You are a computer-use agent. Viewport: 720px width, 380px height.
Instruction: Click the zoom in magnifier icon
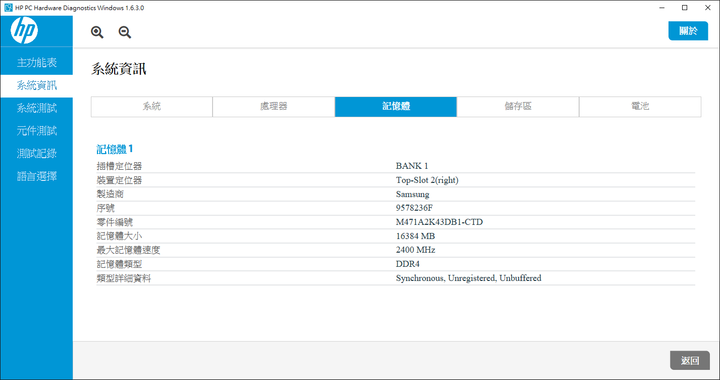tap(97, 32)
